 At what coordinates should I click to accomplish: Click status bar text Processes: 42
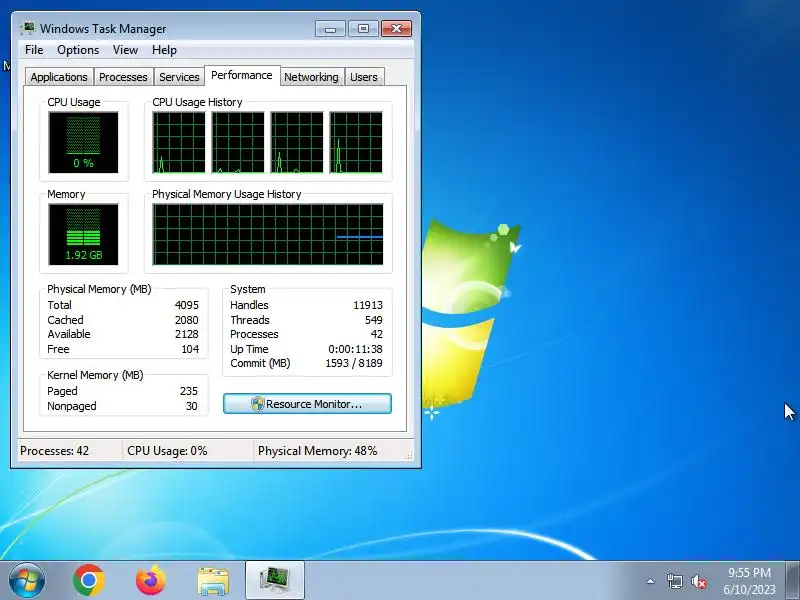pyautogui.click(x=54, y=451)
